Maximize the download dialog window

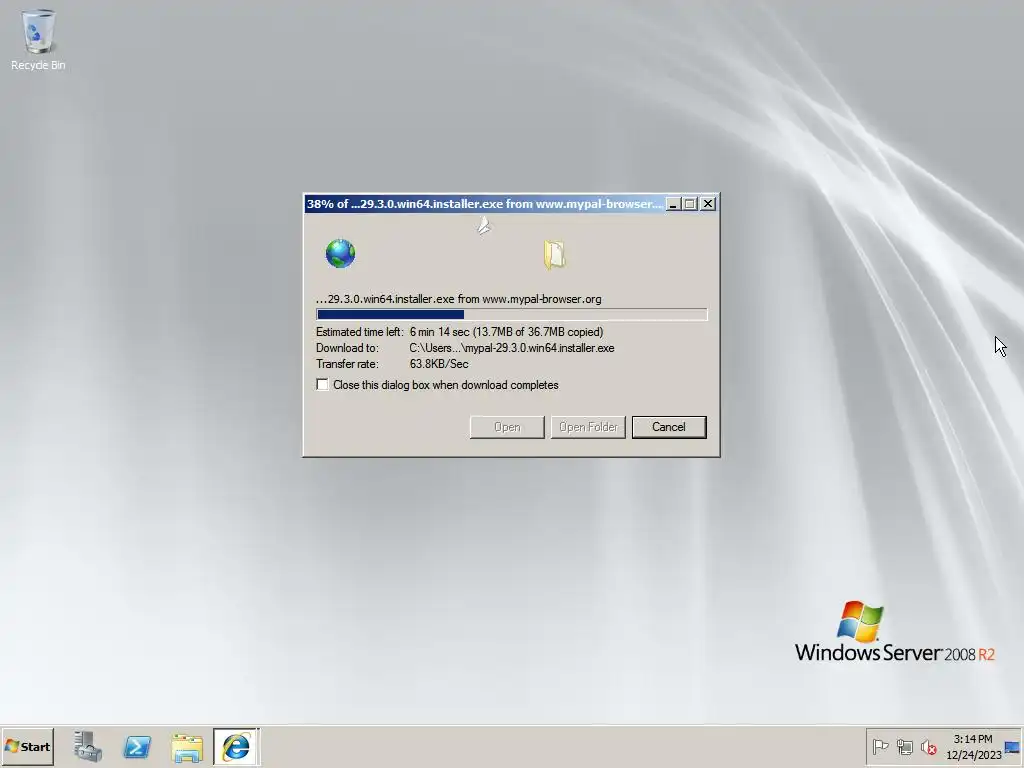(x=690, y=204)
